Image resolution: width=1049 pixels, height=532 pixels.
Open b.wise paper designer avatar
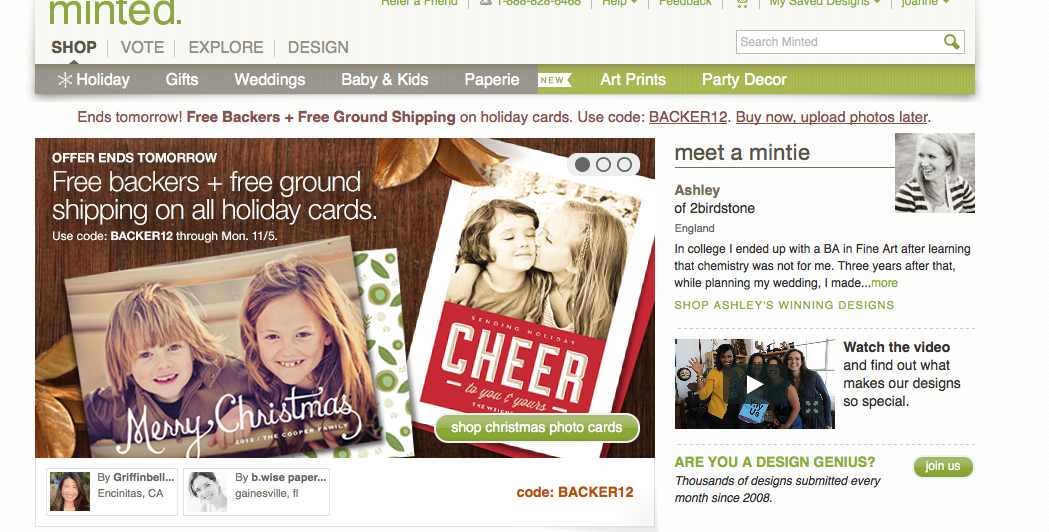click(207, 492)
